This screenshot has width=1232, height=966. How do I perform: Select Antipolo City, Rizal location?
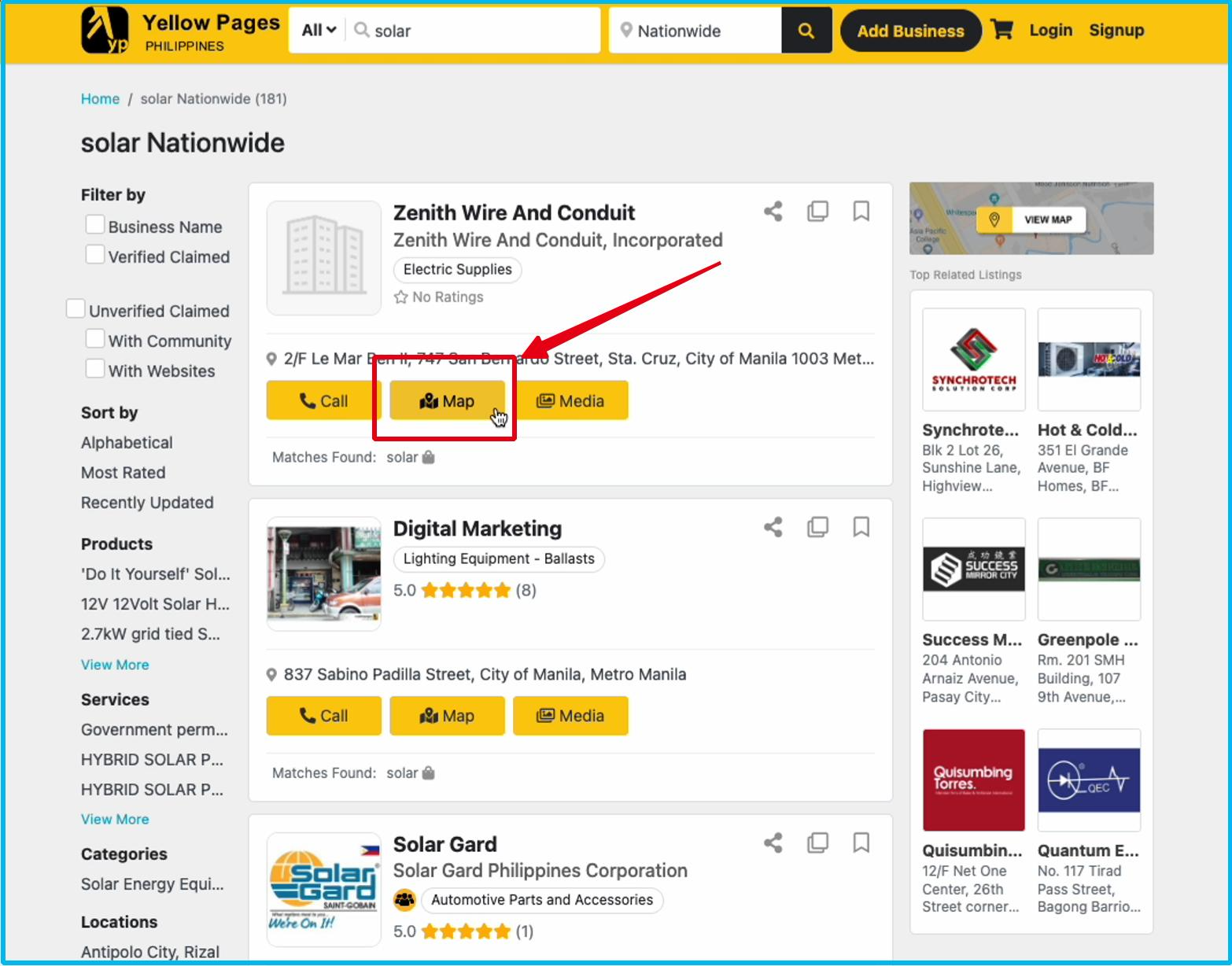tap(150, 951)
